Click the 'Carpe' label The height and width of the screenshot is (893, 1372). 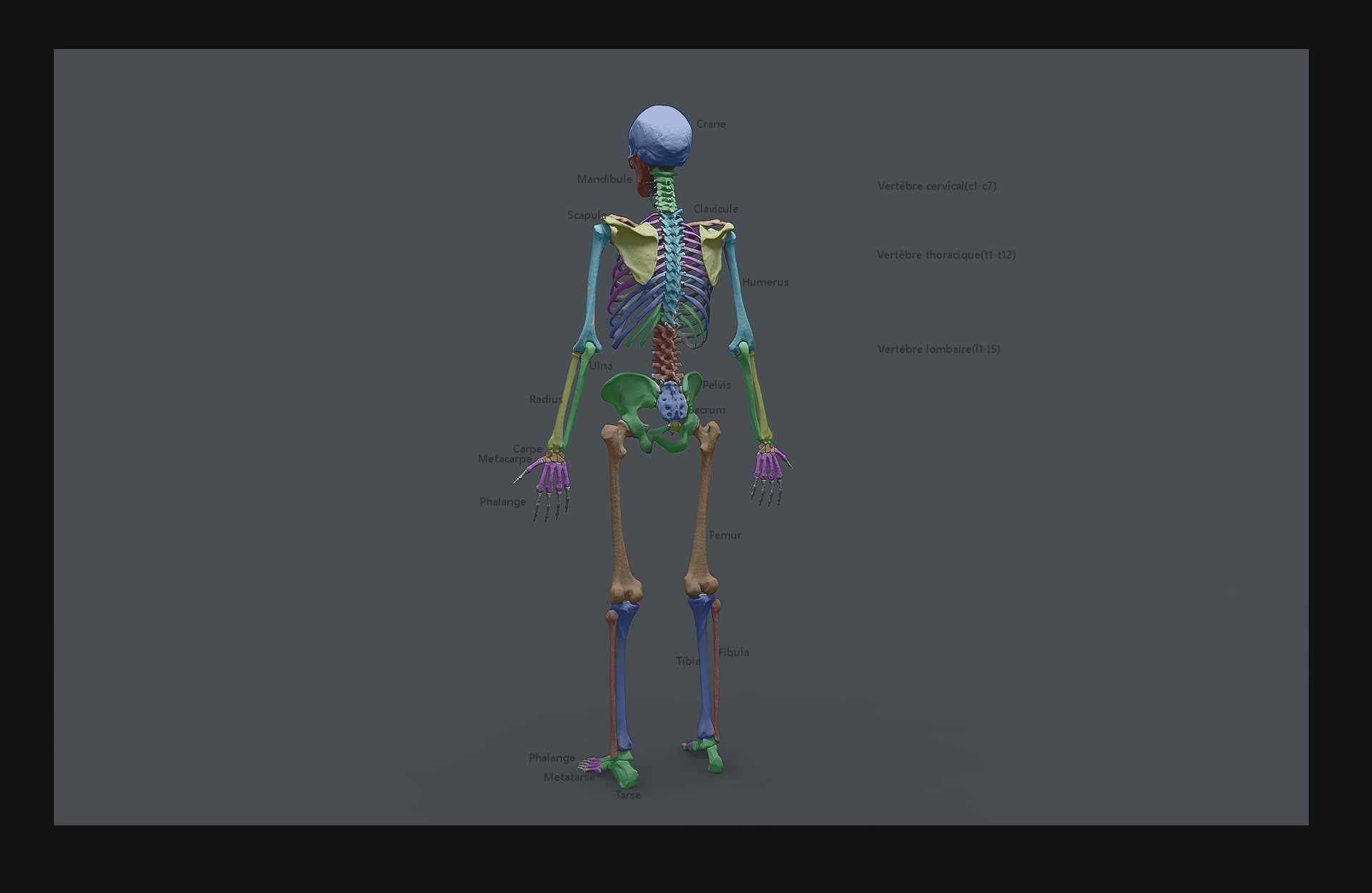tap(527, 449)
